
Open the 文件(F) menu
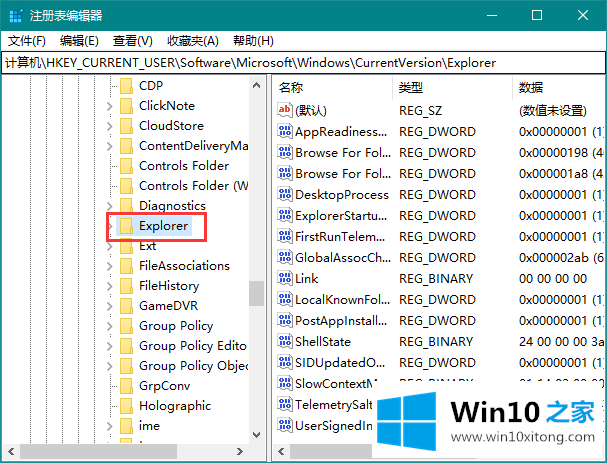27,41
